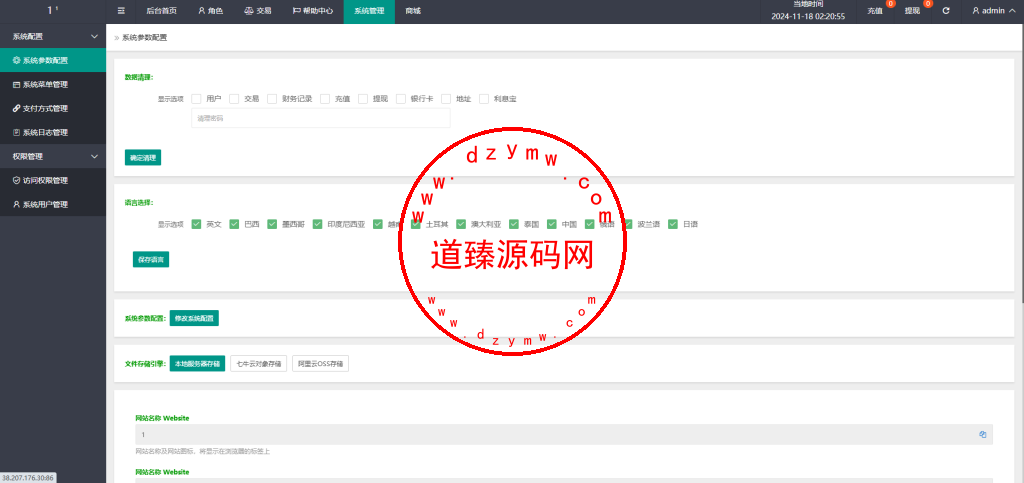Uncheck the 日语 language checkbox
This screenshot has width=1024, height=483.
tap(673, 224)
